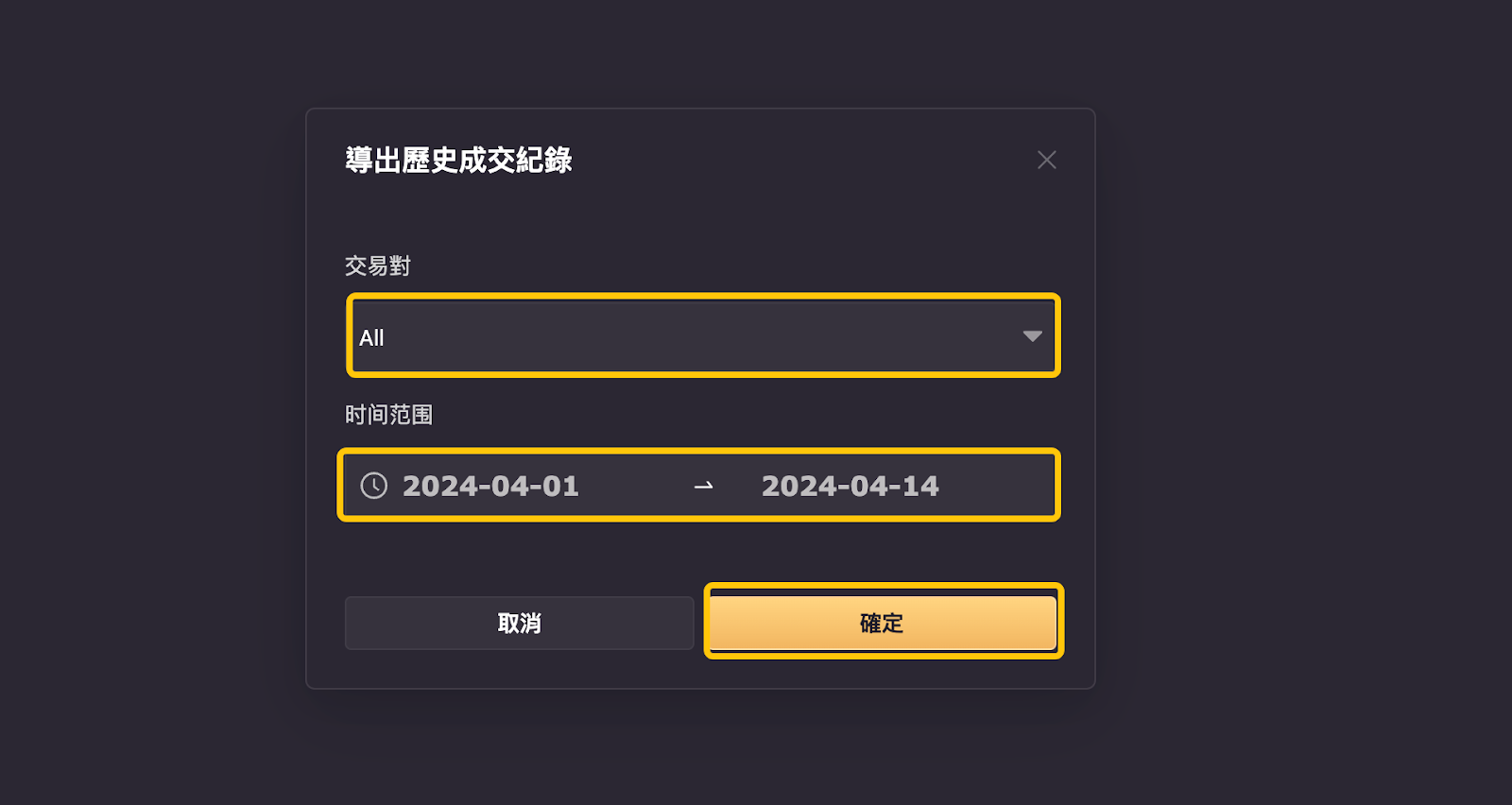This screenshot has height=805, width=1512.
Task: Click the 導出歷史成交紀錄 dialog title
Action: 458,160
